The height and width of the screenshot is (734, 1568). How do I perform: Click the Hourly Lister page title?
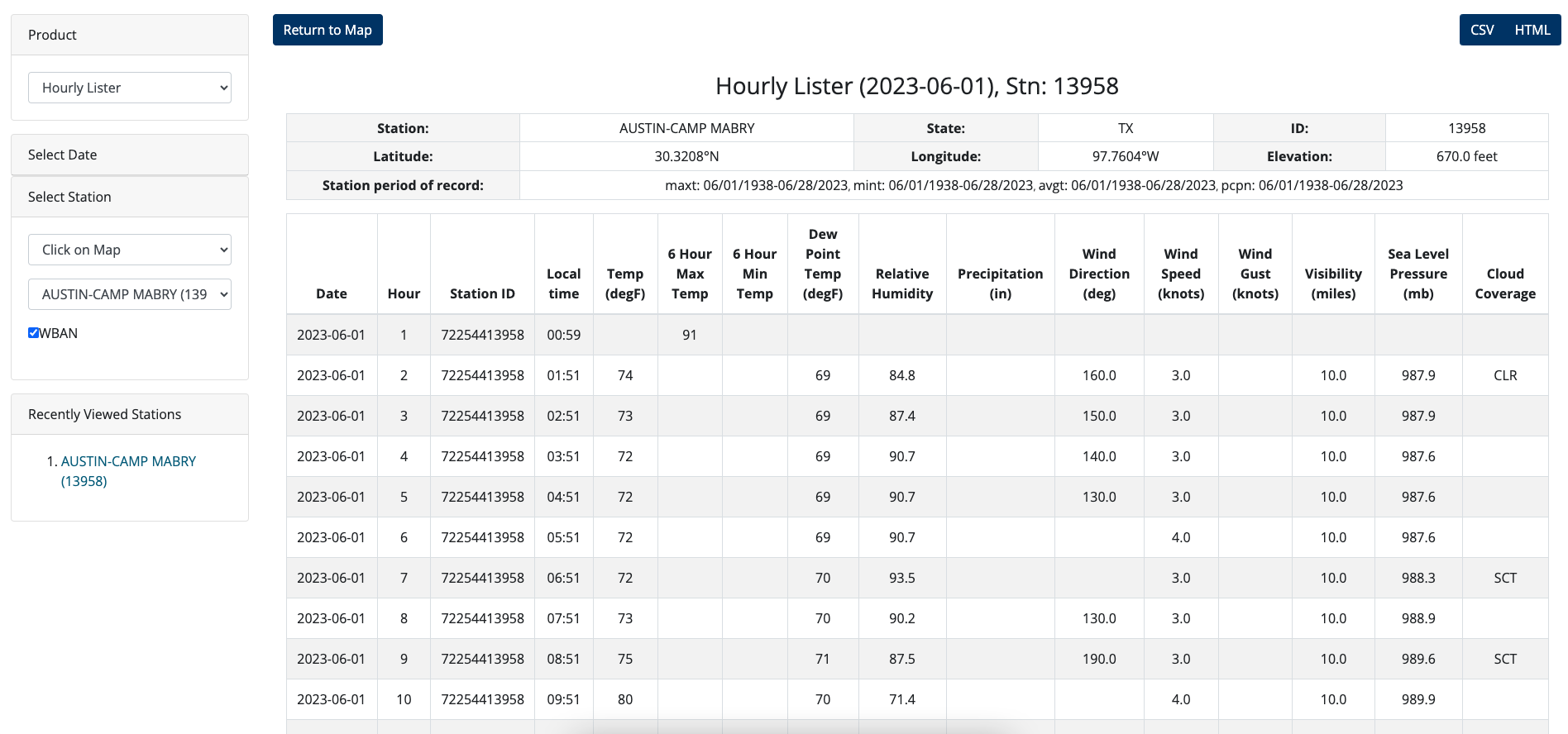coord(917,86)
